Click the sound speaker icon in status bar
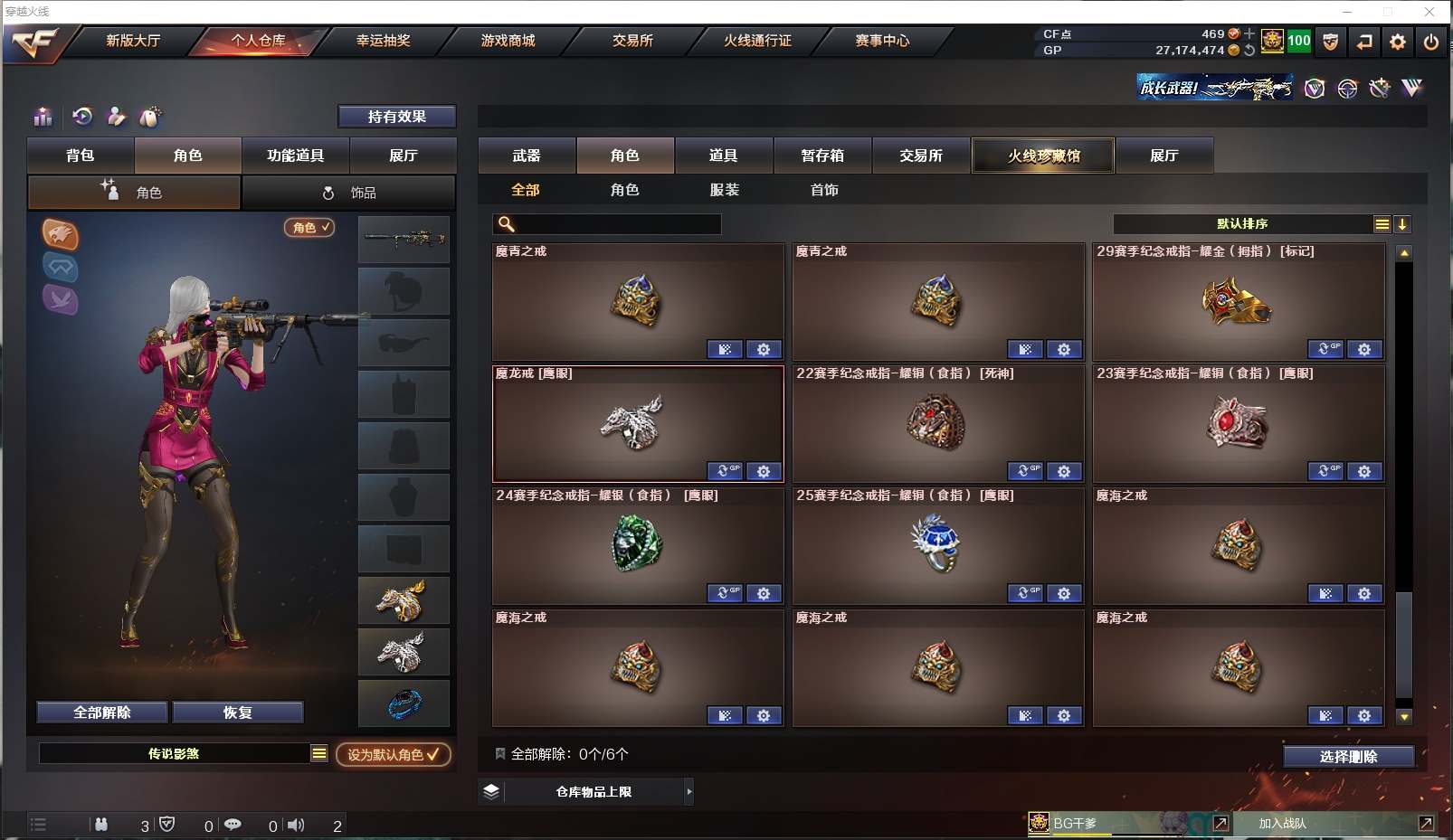This screenshot has width=1453, height=840. pos(296,825)
